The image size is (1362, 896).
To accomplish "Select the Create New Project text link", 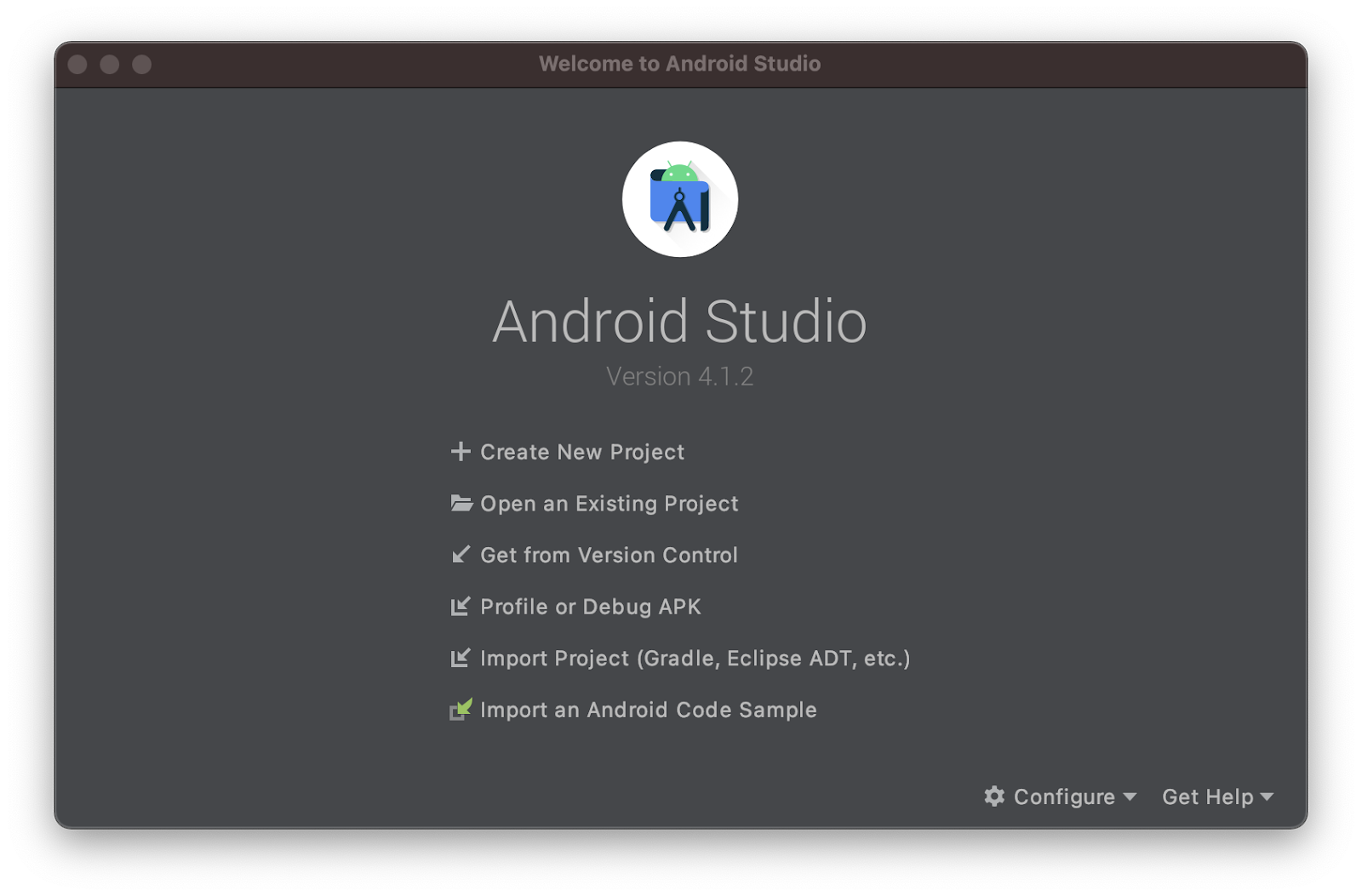I will pos(582,452).
